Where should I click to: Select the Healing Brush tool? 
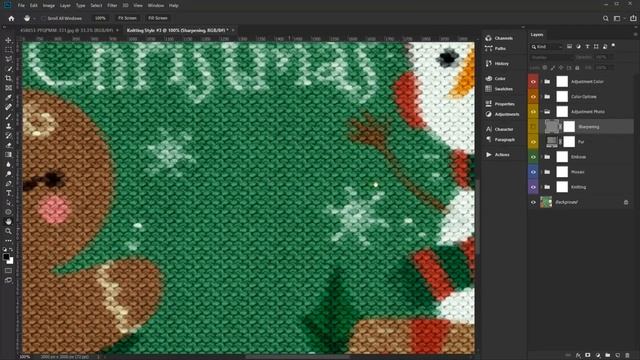(x=8, y=107)
